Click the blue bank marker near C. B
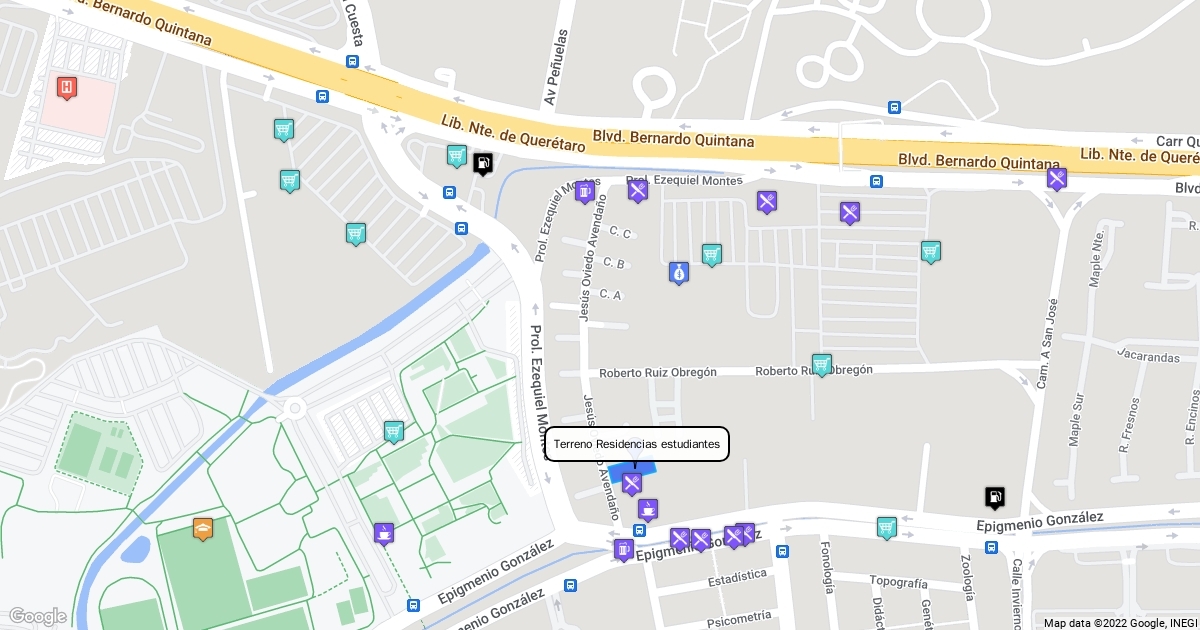The image size is (1200, 630). tap(679, 272)
